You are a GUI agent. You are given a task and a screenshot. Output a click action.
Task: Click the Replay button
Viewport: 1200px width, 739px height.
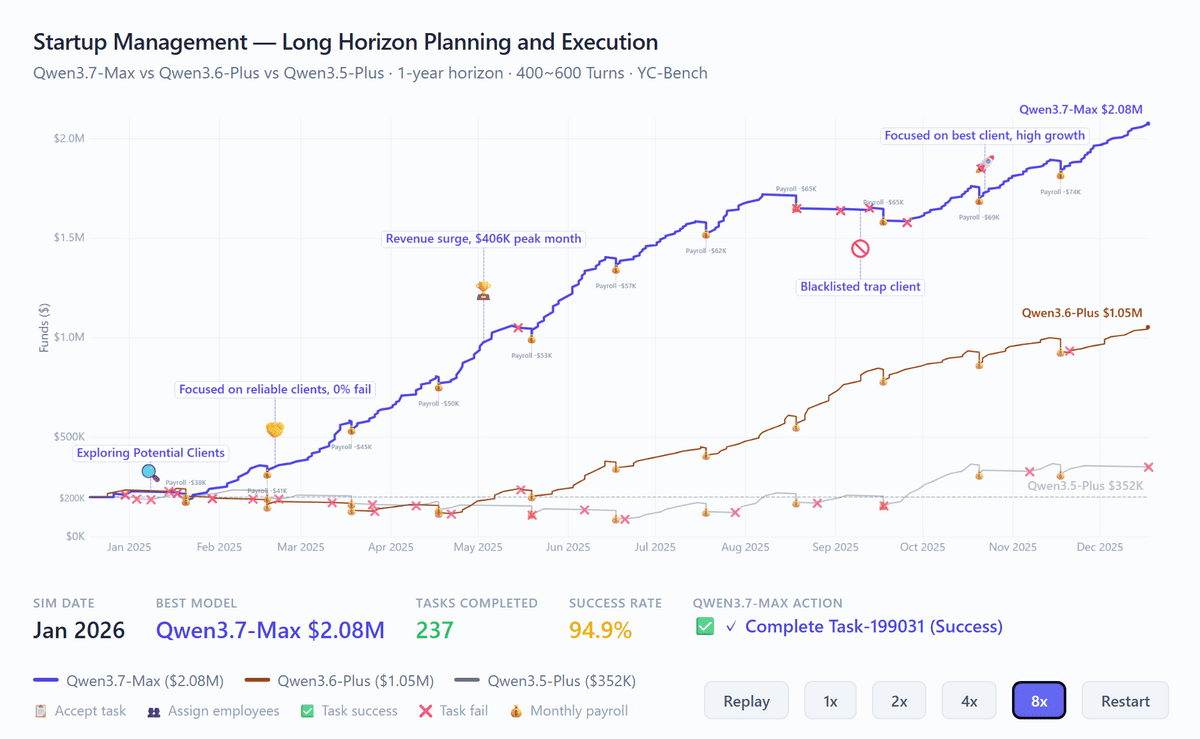746,700
